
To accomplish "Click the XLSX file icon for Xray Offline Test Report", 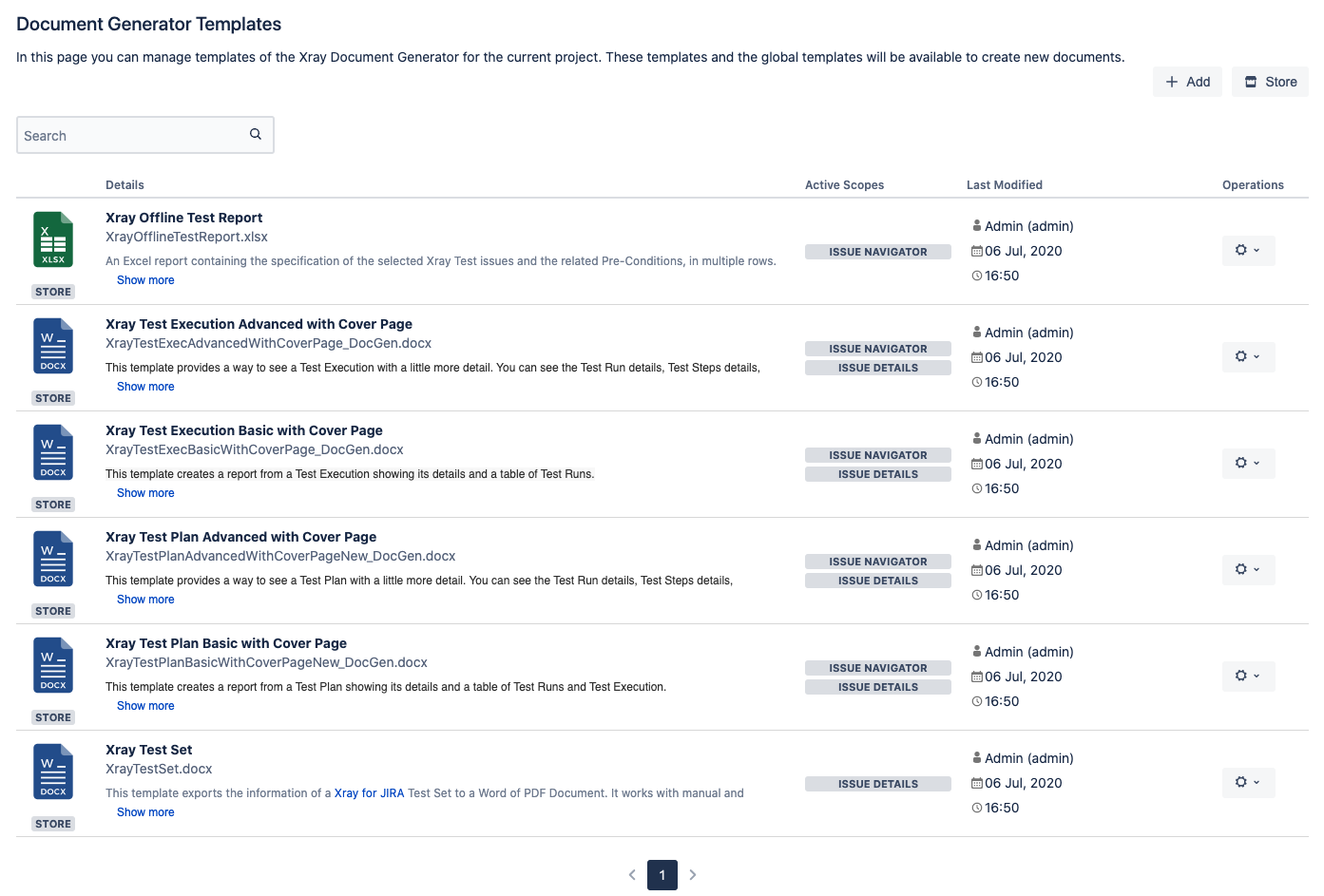I will 53,239.
